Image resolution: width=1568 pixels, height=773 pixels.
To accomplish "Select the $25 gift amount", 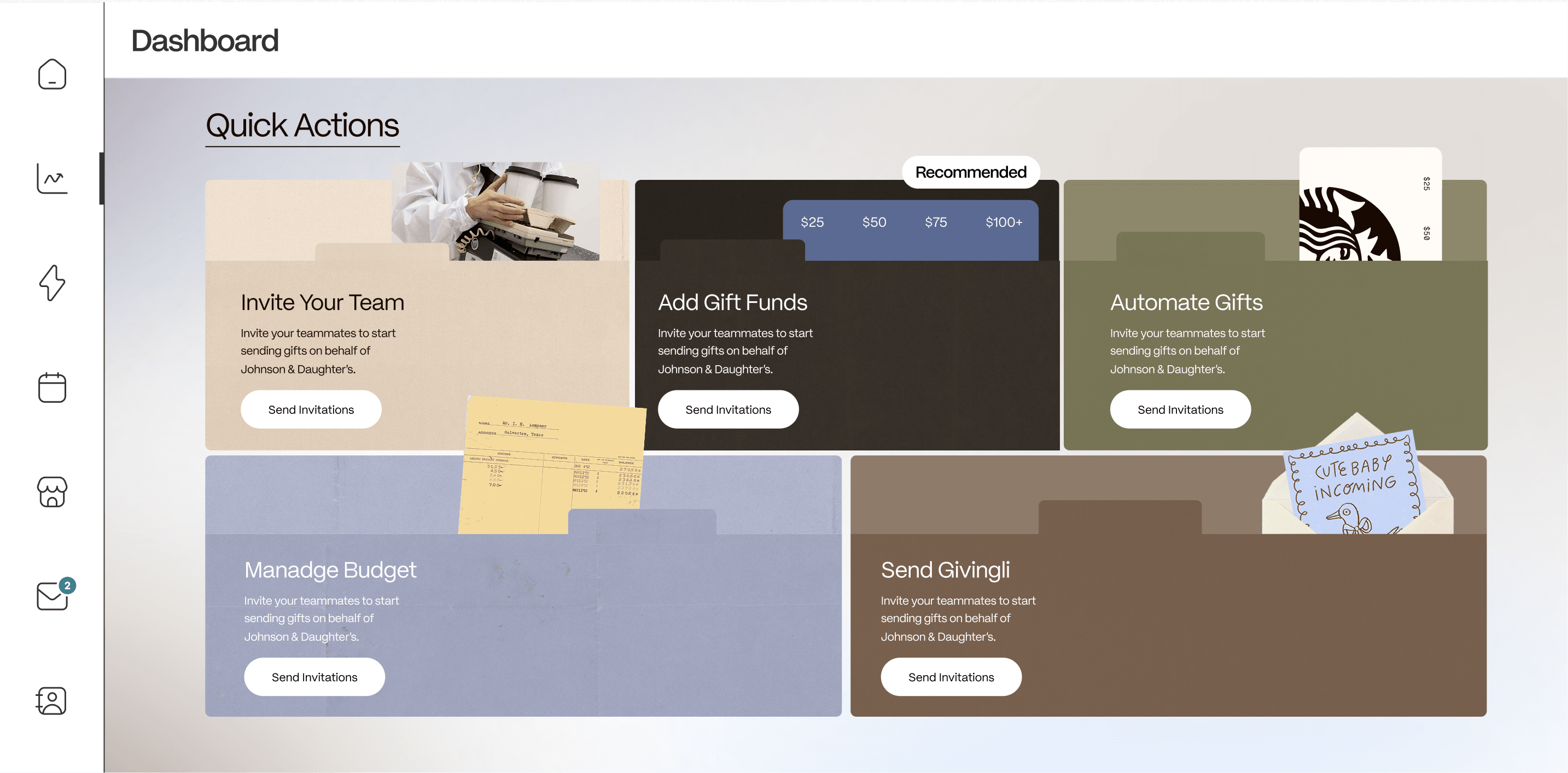I will (812, 222).
